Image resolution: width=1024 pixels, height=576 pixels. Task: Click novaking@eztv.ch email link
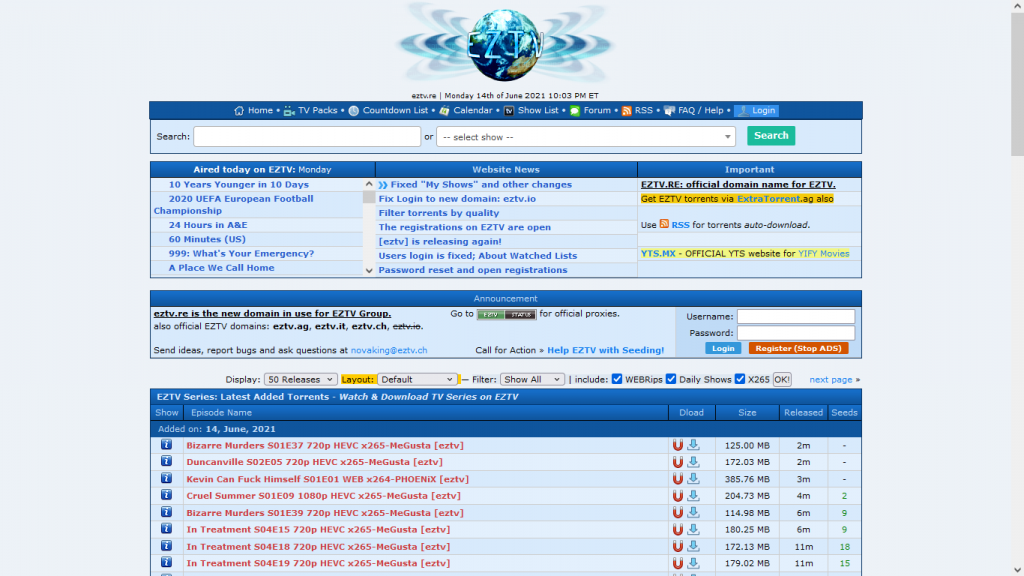pos(389,350)
